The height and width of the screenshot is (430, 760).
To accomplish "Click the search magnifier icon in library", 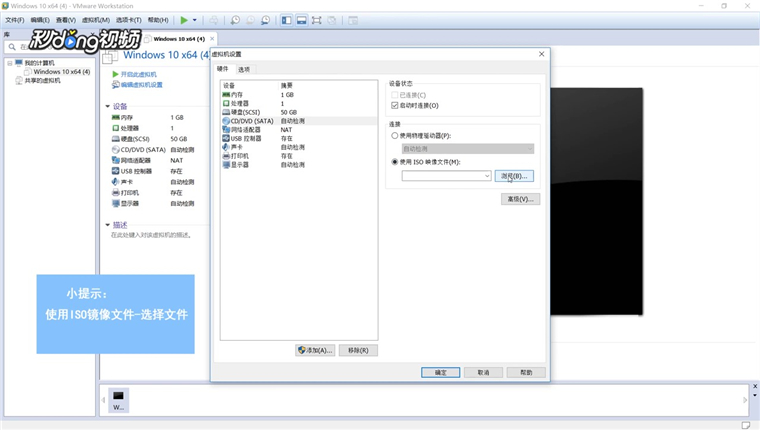I will click(12, 47).
